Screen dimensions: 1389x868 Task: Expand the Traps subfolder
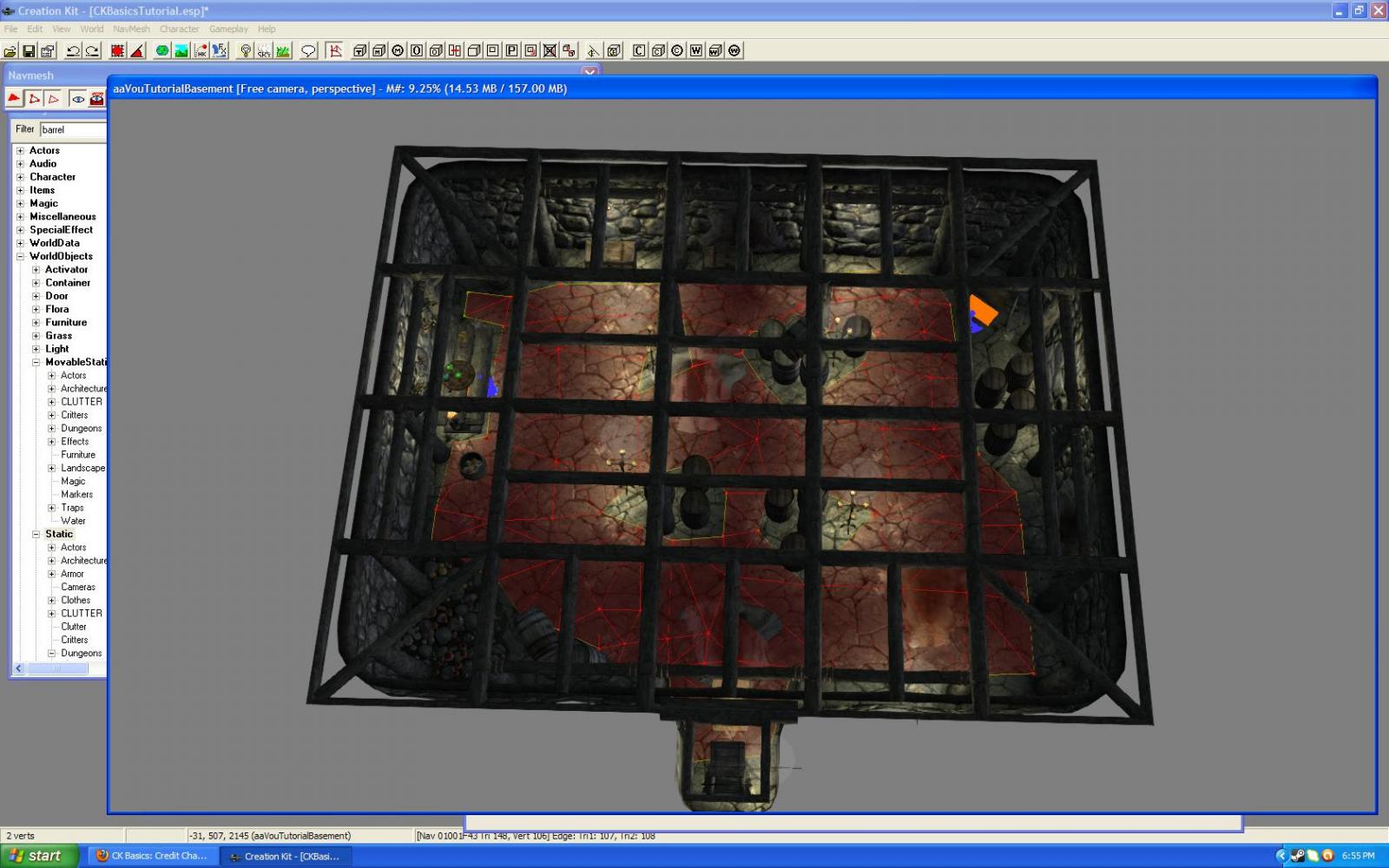(51, 508)
